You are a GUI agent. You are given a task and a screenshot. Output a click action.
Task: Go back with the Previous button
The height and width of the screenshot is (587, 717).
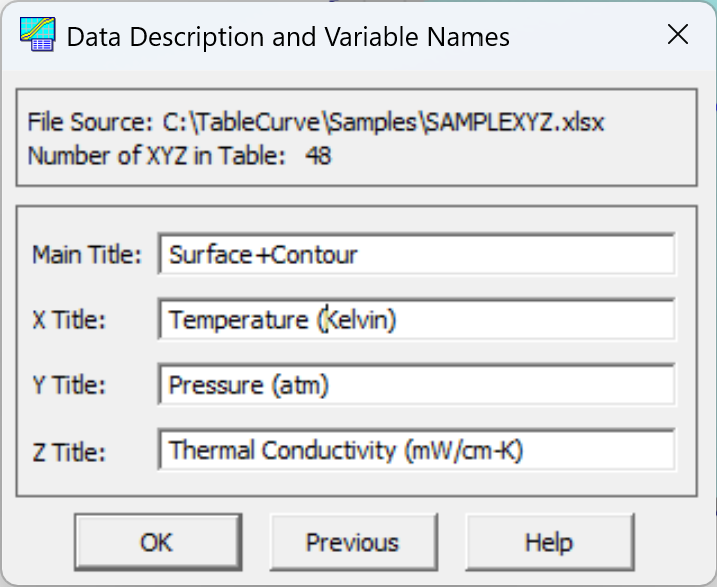pyautogui.click(x=353, y=542)
